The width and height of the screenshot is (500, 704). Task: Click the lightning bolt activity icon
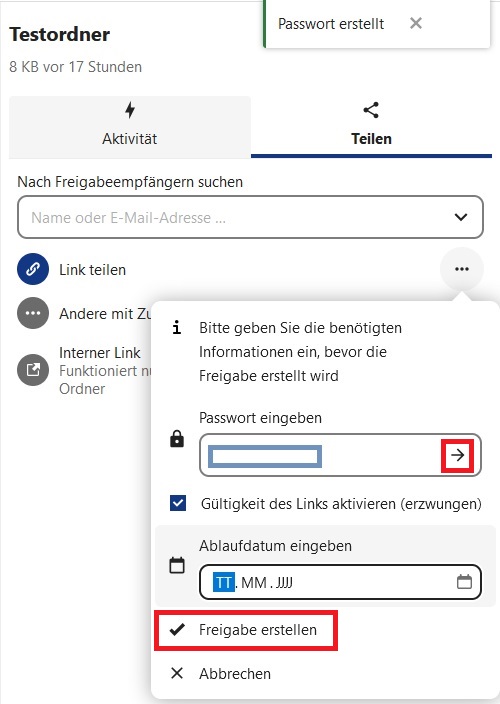tap(130, 110)
